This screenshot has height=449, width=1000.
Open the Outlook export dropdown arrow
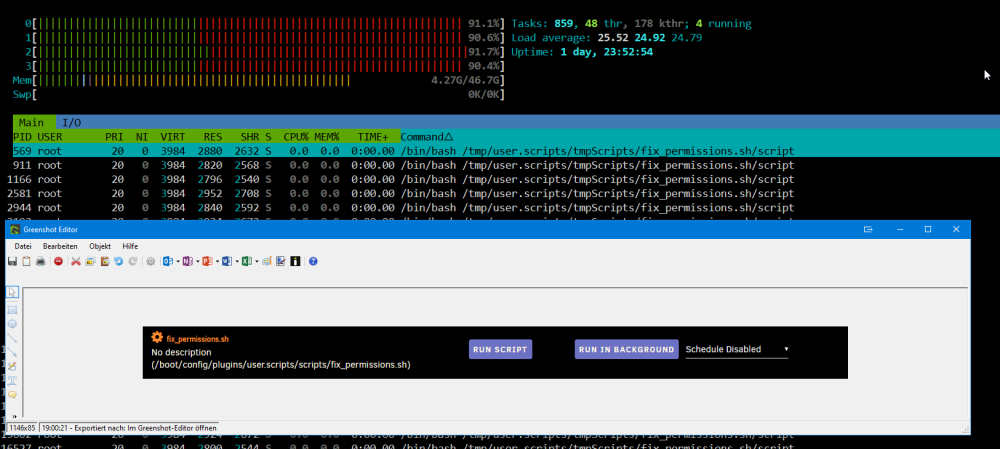coord(178,261)
